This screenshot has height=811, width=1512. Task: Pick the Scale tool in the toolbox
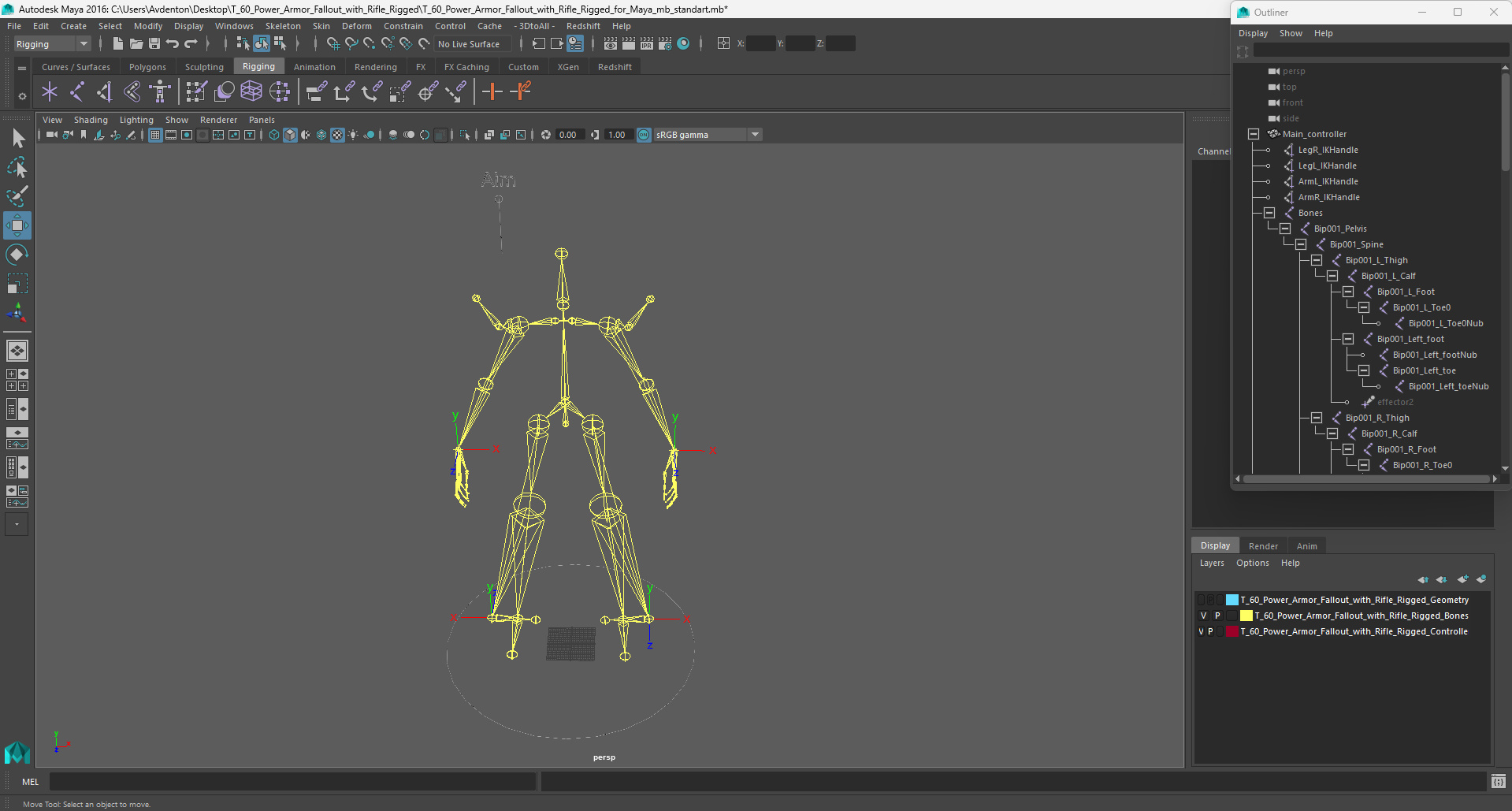(x=17, y=283)
